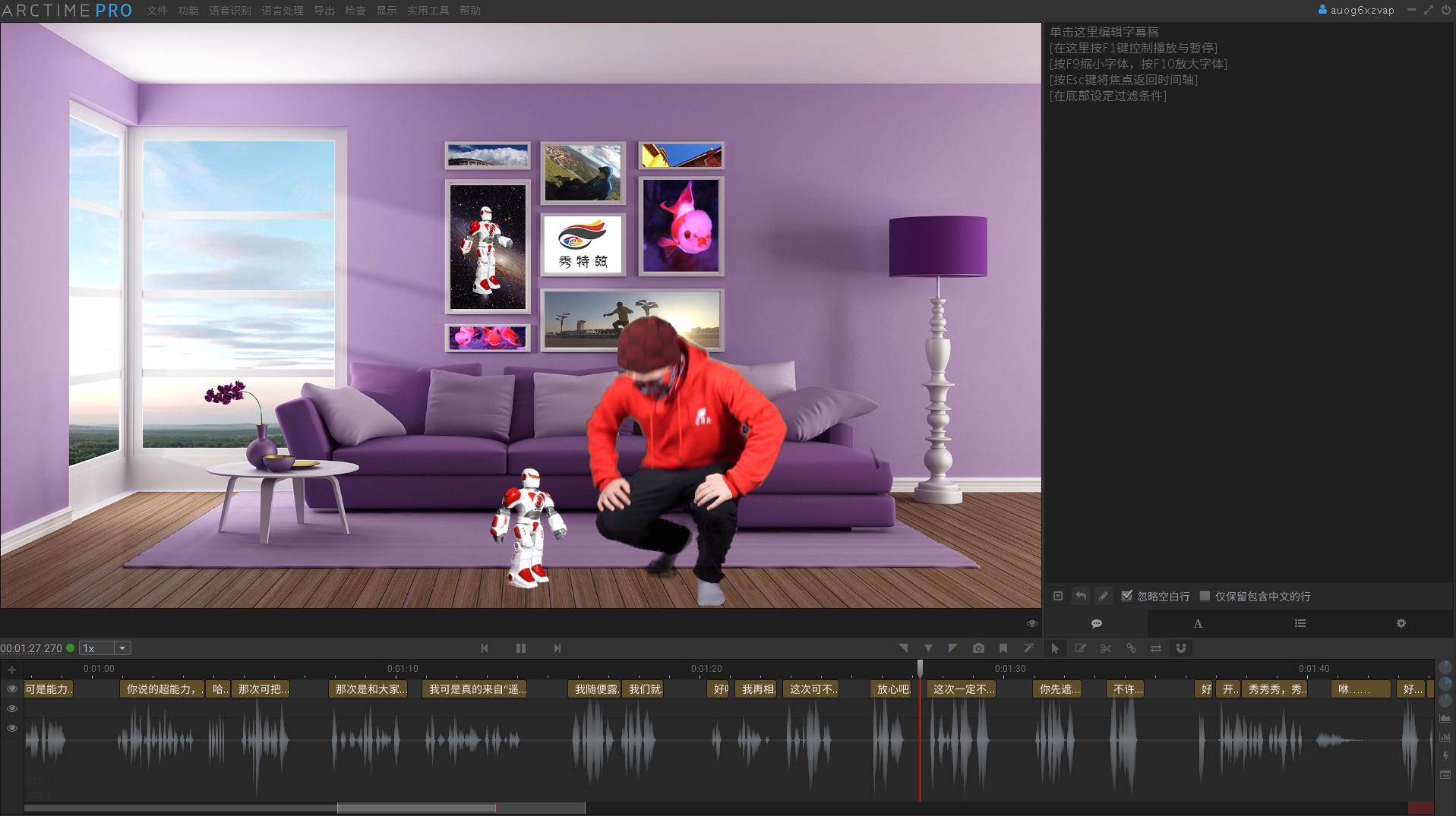The height and width of the screenshot is (816, 1456).
Task: Click the undo arrow in script panel
Action: coord(1081,596)
